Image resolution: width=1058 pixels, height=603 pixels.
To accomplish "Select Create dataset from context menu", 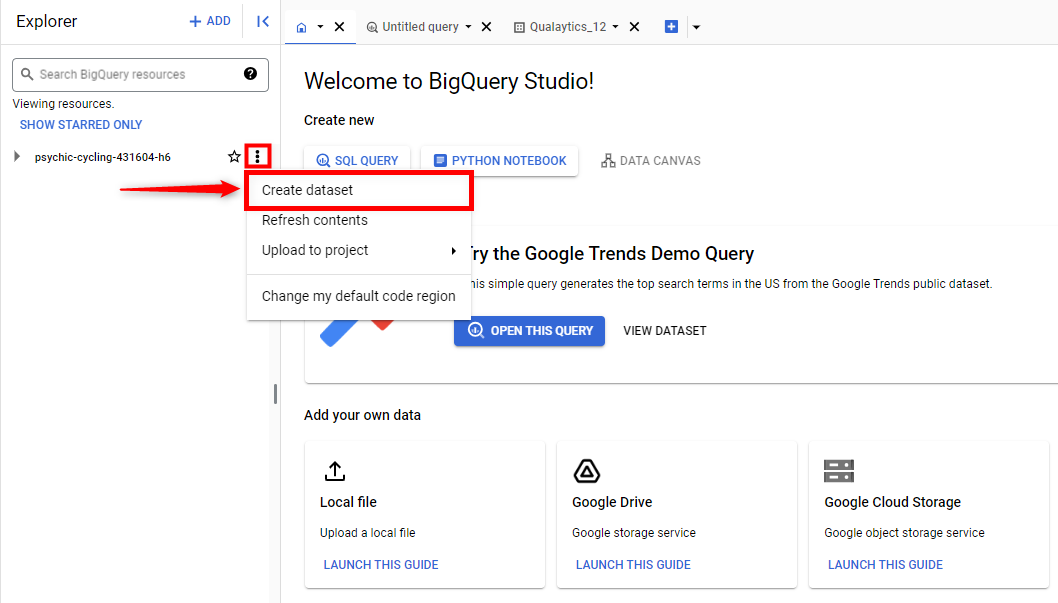I will tap(308, 190).
